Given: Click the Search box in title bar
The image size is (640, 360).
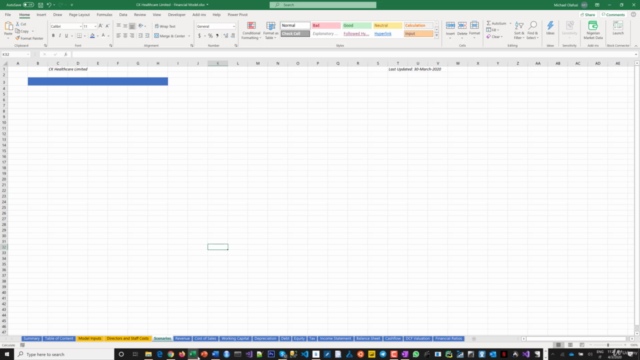Looking at the screenshot, I should (x=323, y=5).
